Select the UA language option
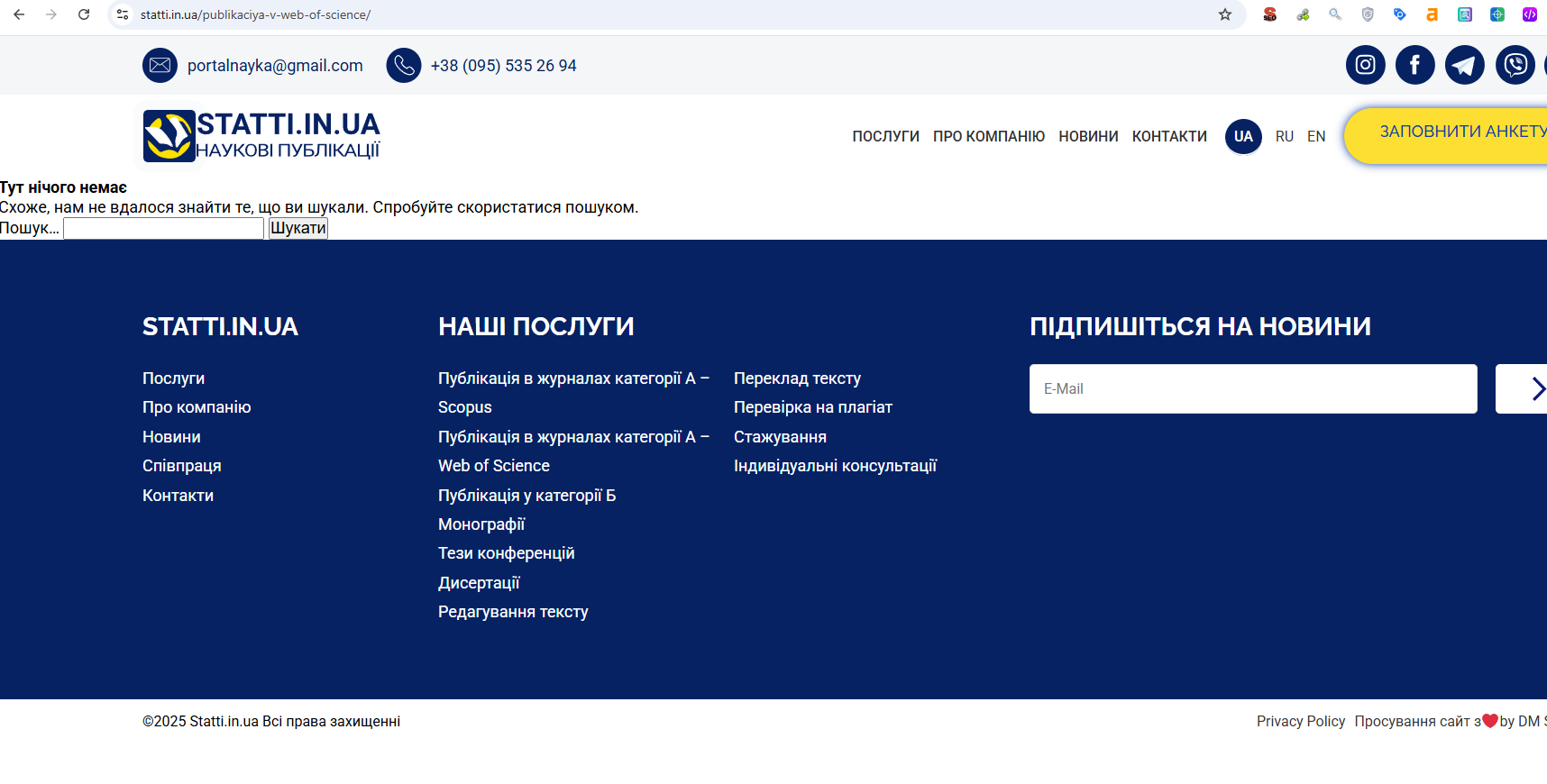This screenshot has height=784, width=1547. [x=1243, y=136]
